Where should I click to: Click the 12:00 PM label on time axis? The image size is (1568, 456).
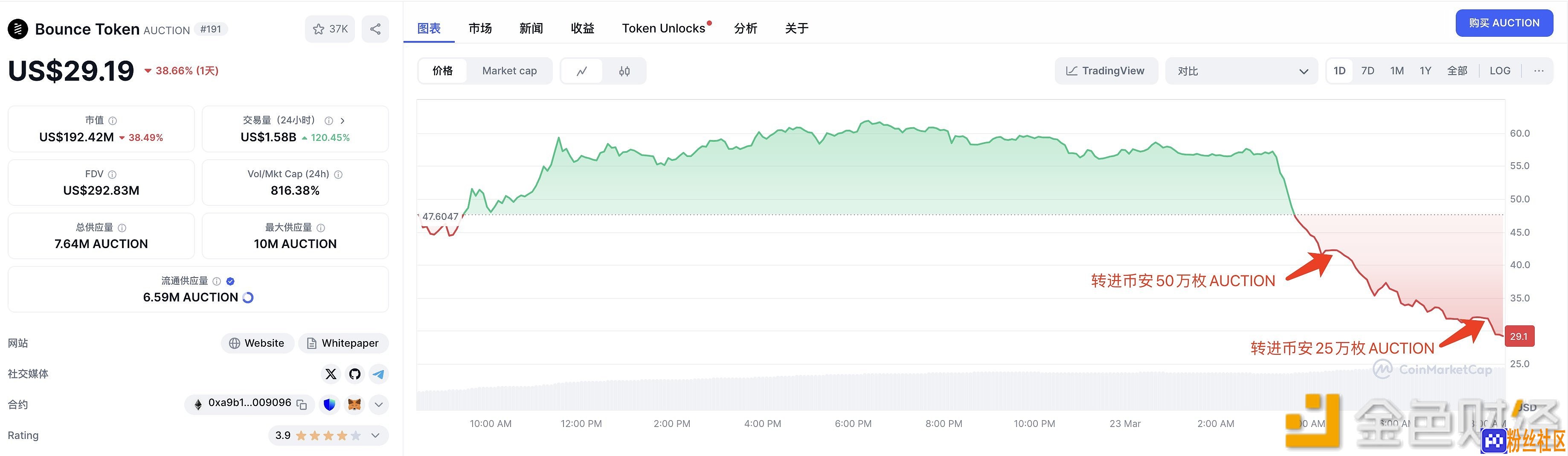tap(581, 424)
